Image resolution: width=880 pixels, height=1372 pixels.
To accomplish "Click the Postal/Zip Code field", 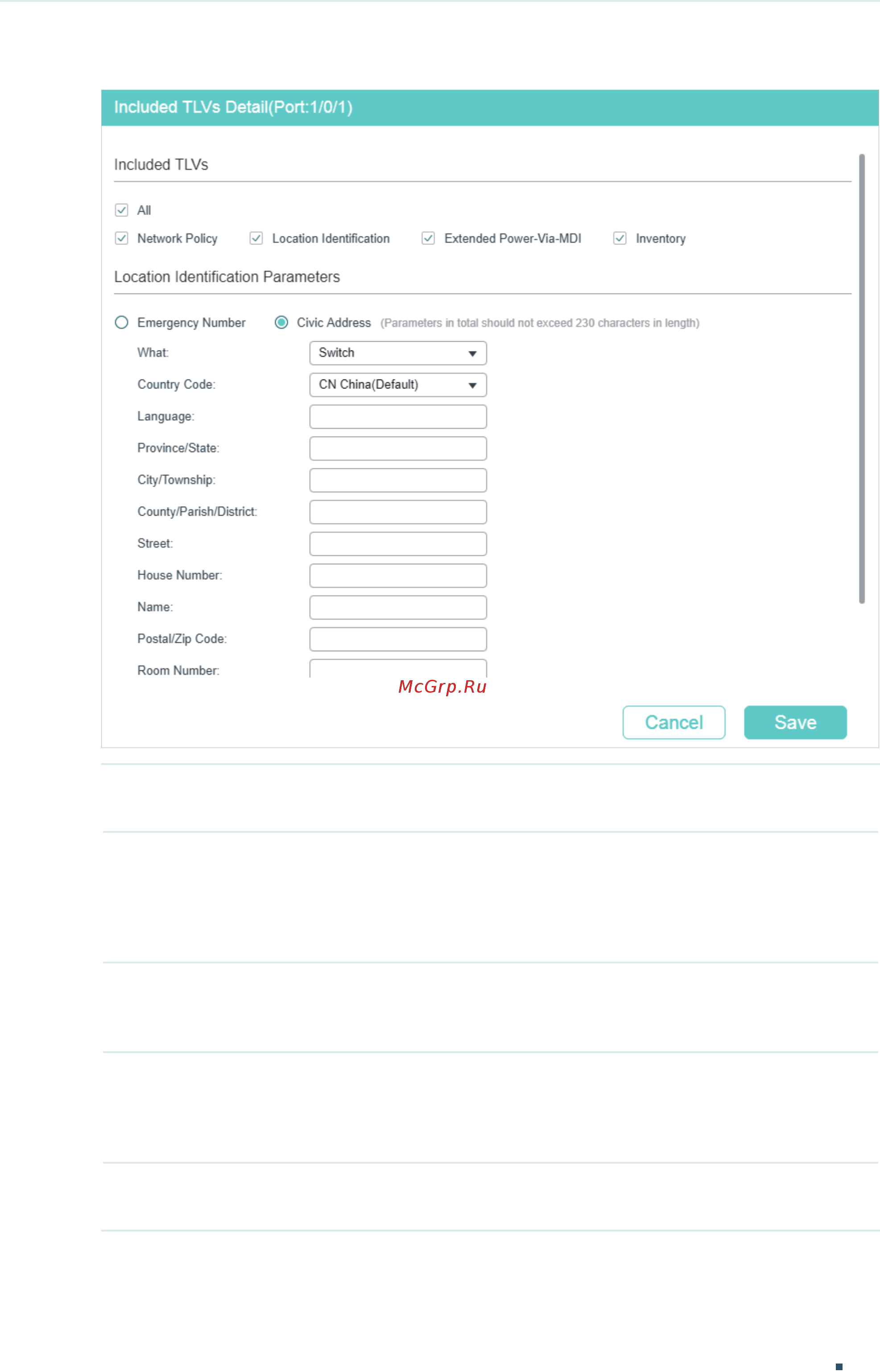I will pos(398,640).
